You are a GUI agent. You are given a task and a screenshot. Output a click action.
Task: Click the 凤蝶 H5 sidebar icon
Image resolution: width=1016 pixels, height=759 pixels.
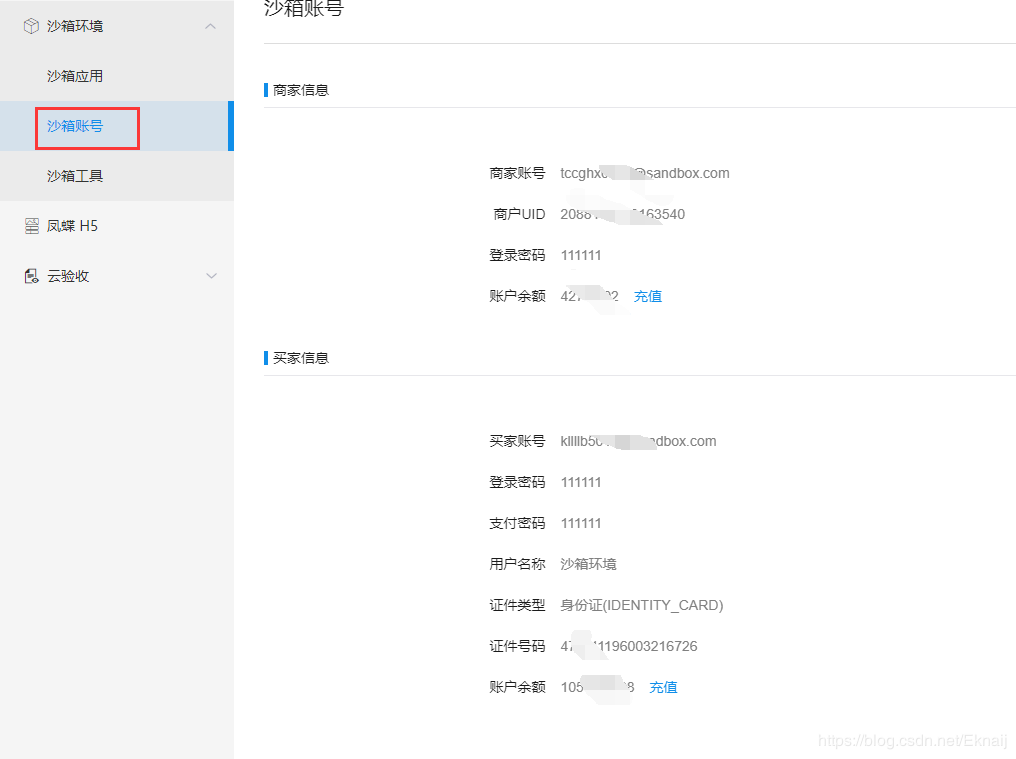tap(30, 225)
